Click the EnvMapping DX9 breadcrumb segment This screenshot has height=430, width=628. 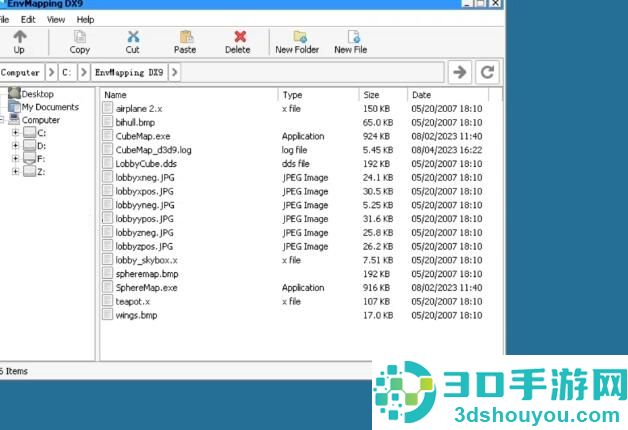129,72
